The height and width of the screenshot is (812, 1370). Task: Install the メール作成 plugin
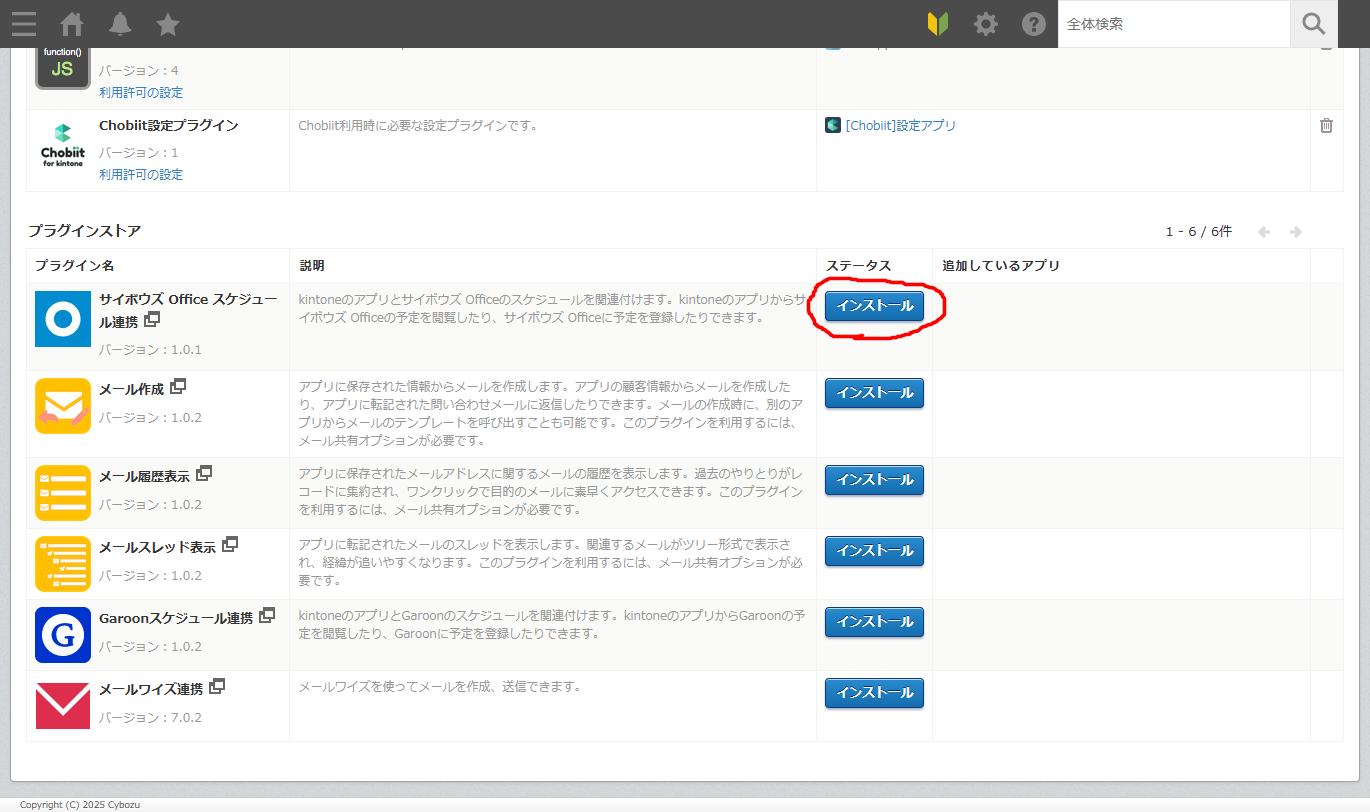tap(874, 393)
